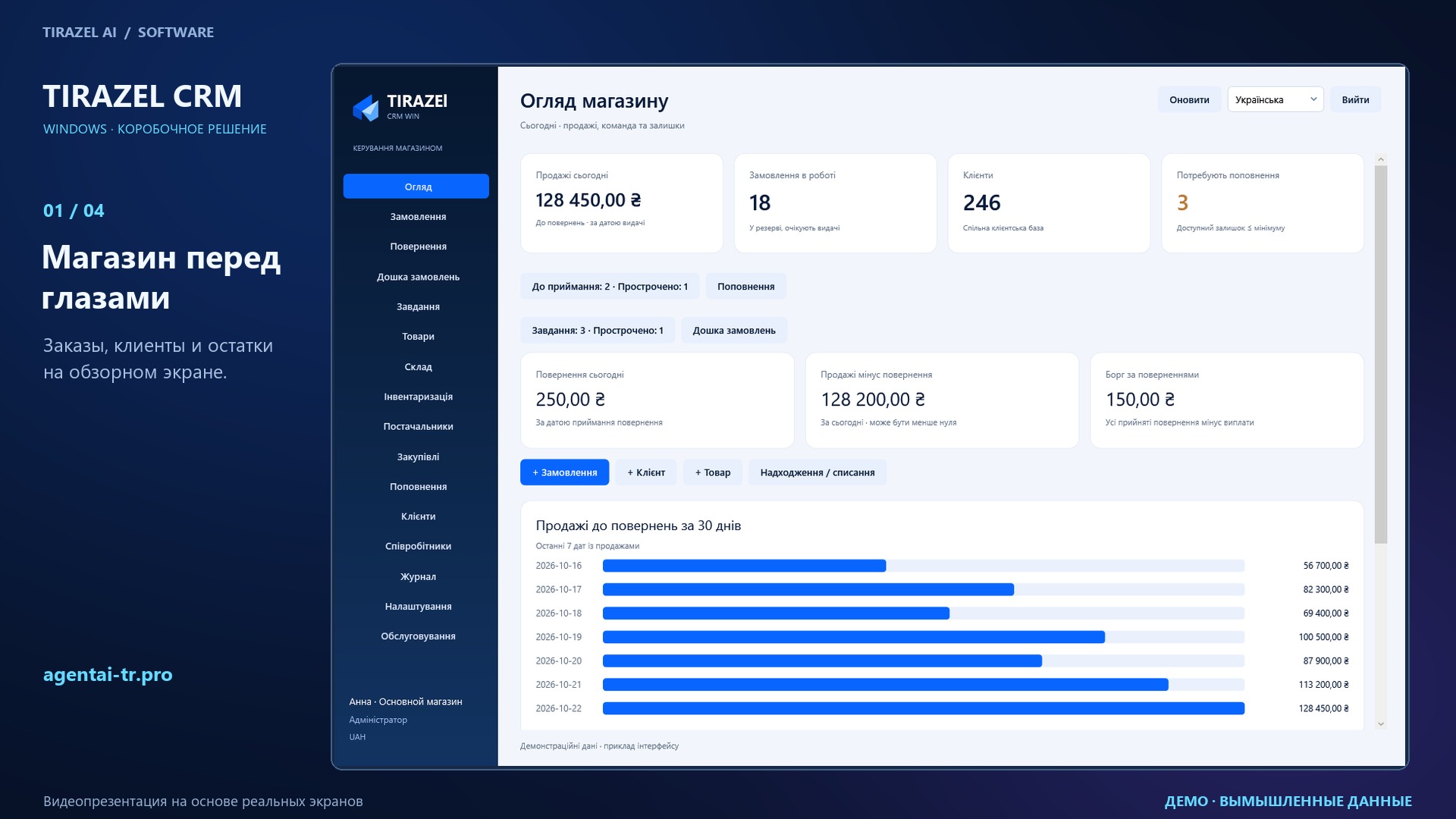Click the + Товар button
The height and width of the screenshot is (819, 1456).
click(712, 472)
